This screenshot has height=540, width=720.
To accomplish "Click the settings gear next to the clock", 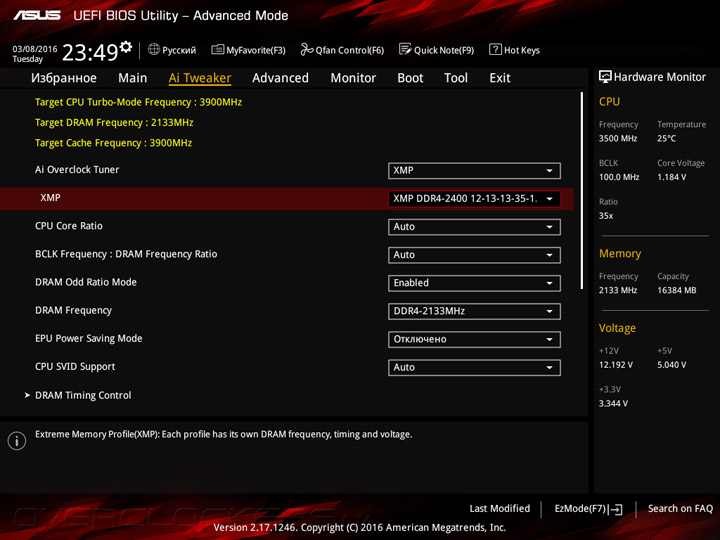I will (x=126, y=46).
